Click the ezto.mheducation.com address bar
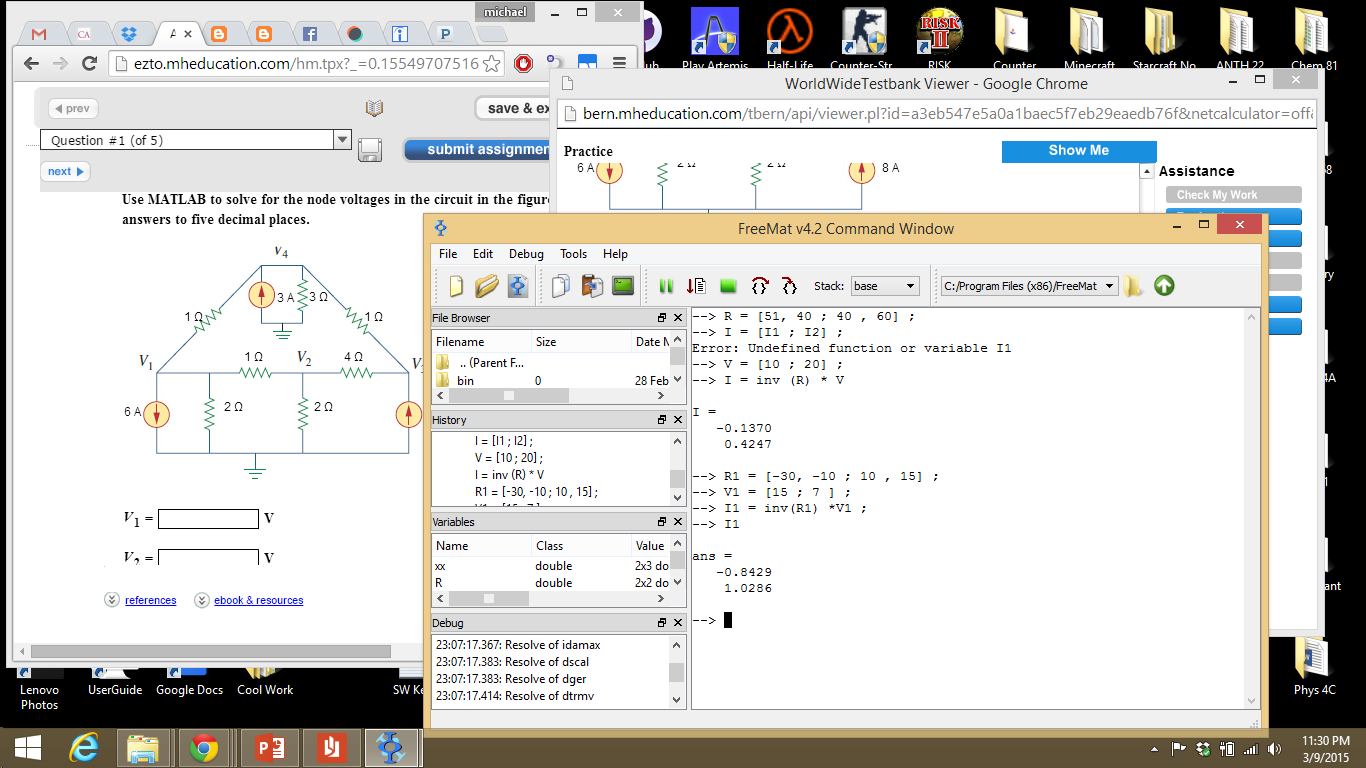 [x=306, y=63]
